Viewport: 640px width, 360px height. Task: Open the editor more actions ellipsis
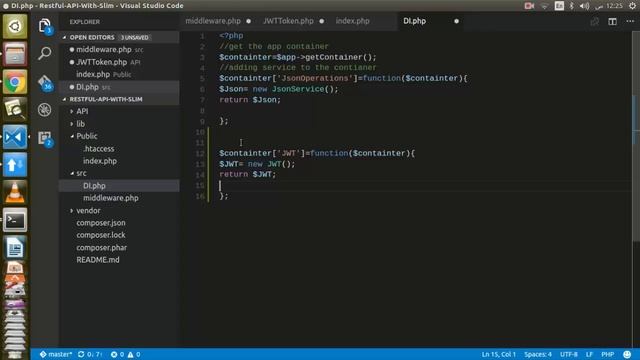[x=630, y=21]
